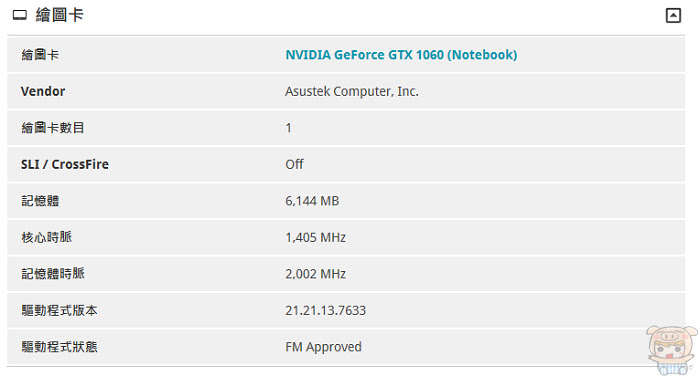Click the monitor icon beside 繪圖卡 heading

20,16
